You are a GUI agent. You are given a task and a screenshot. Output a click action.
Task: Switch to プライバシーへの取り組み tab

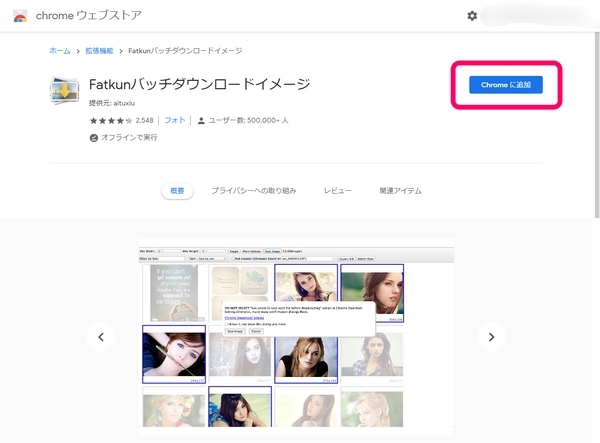click(254, 191)
